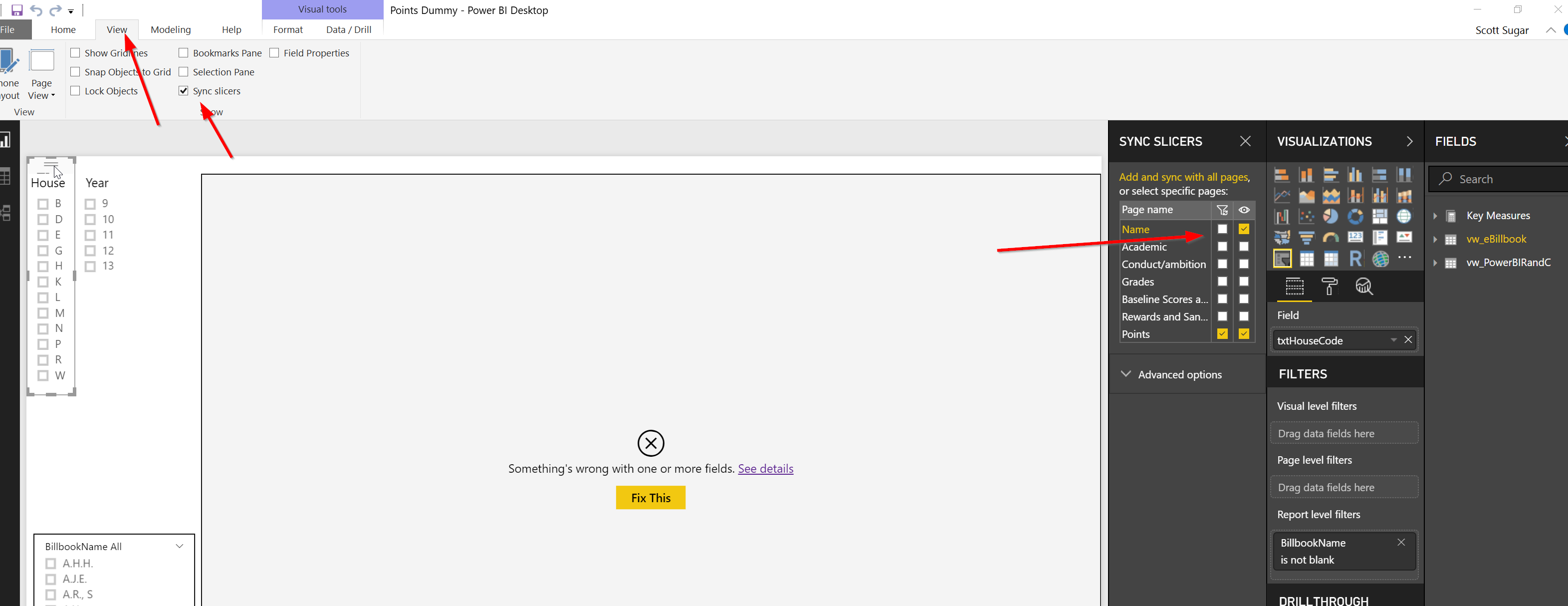Open the Data / Drill tab

coord(349,29)
